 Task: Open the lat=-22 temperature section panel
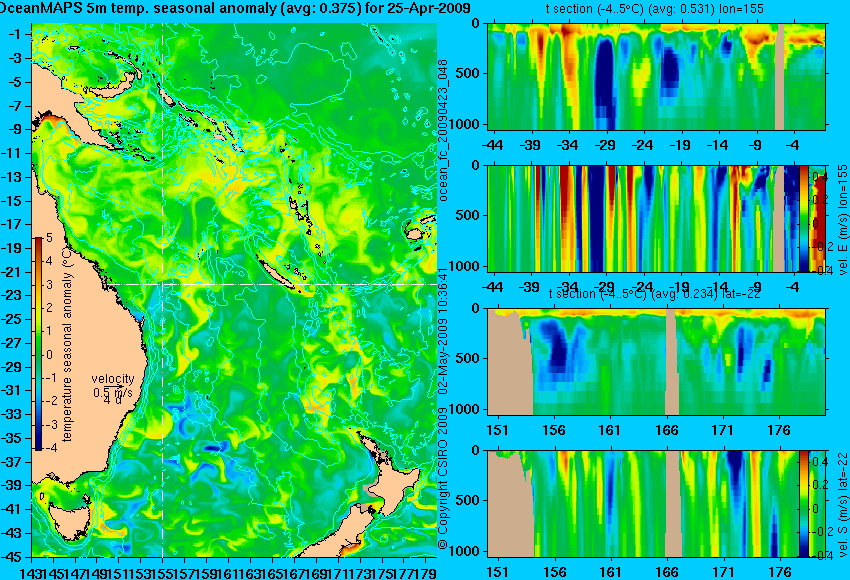(x=657, y=362)
